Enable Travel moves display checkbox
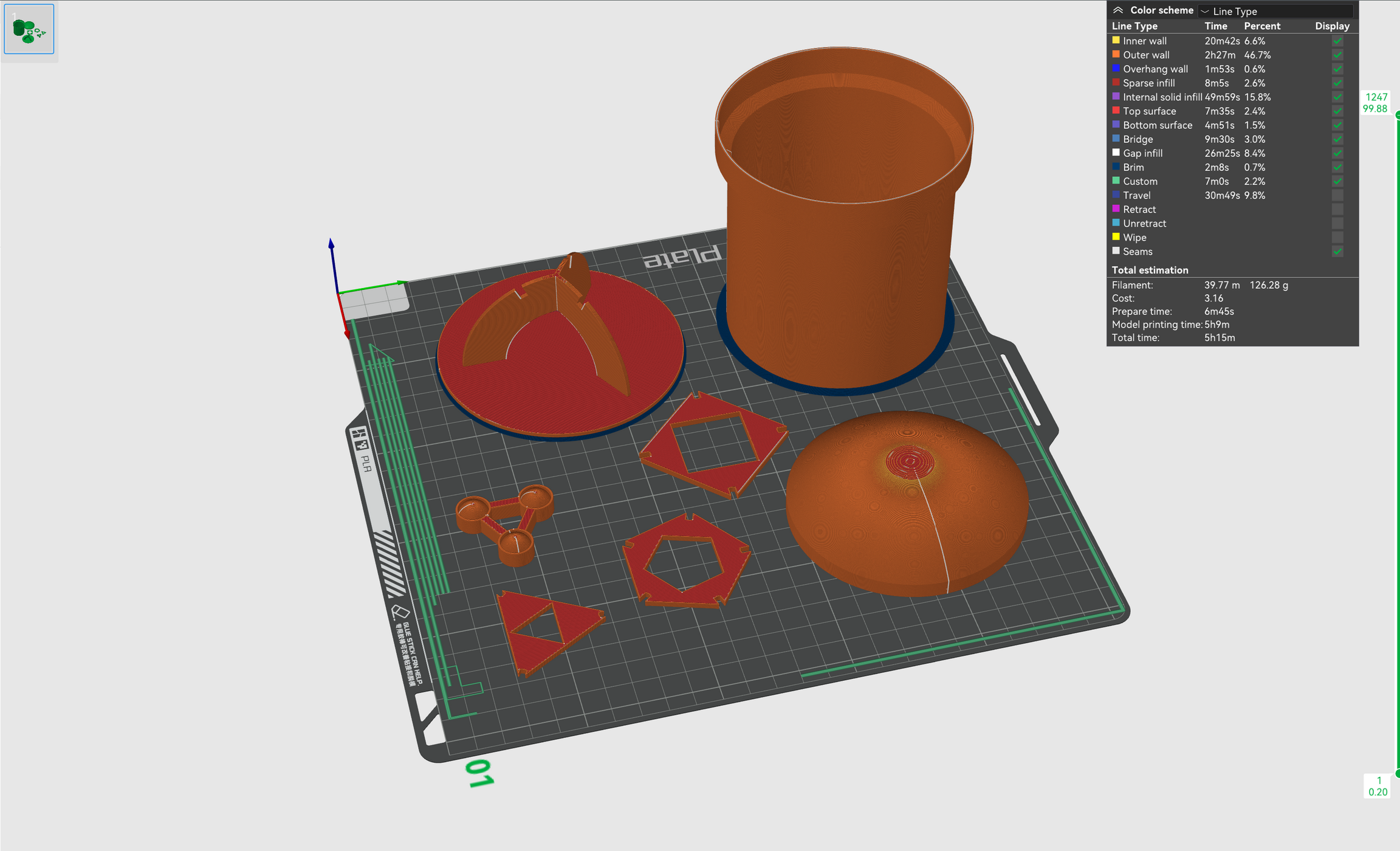The width and height of the screenshot is (1400, 851). 1337,195
